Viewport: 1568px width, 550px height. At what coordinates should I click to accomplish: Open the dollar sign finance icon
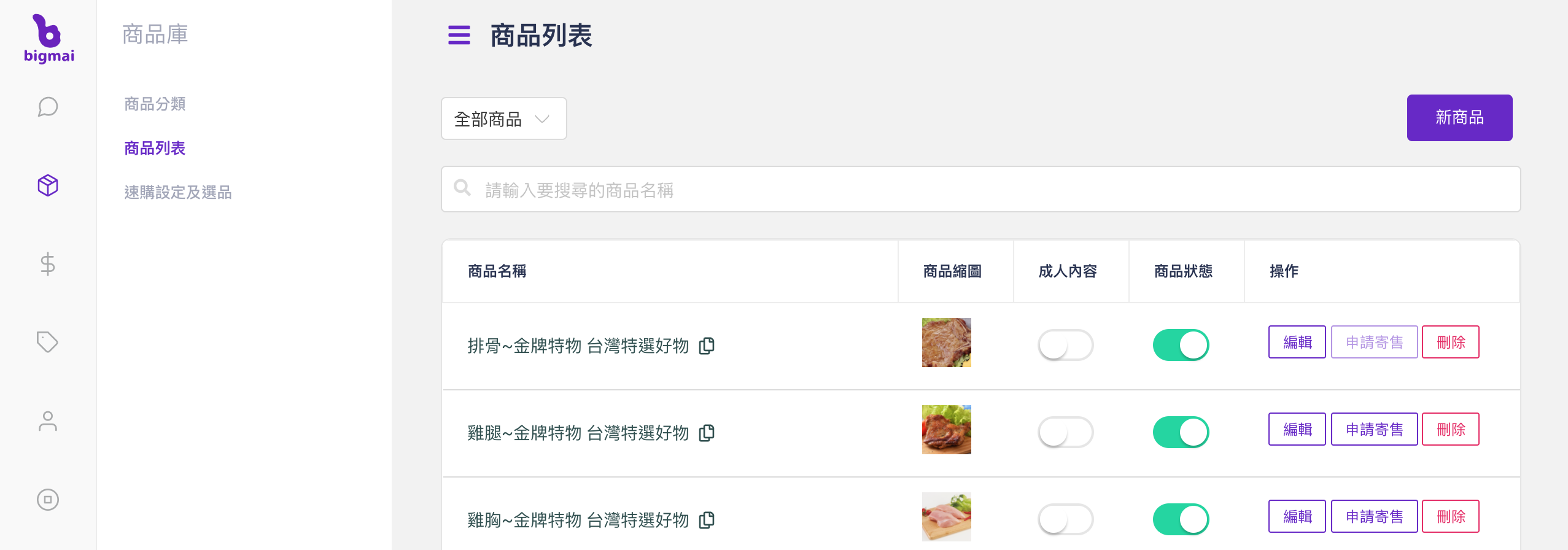click(48, 264)
